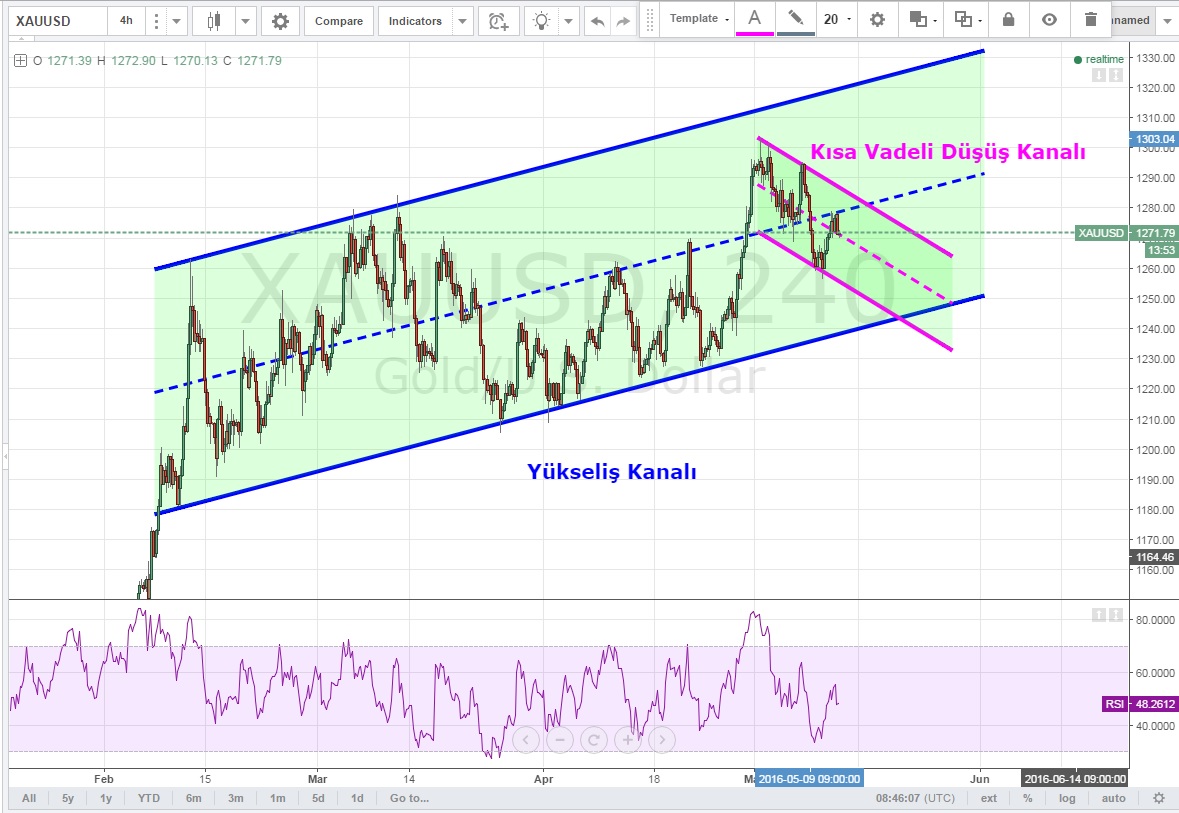Open drawing settings gear in floating toolbar
Screen dimensions: 1179x813
[x=877, y=19]
